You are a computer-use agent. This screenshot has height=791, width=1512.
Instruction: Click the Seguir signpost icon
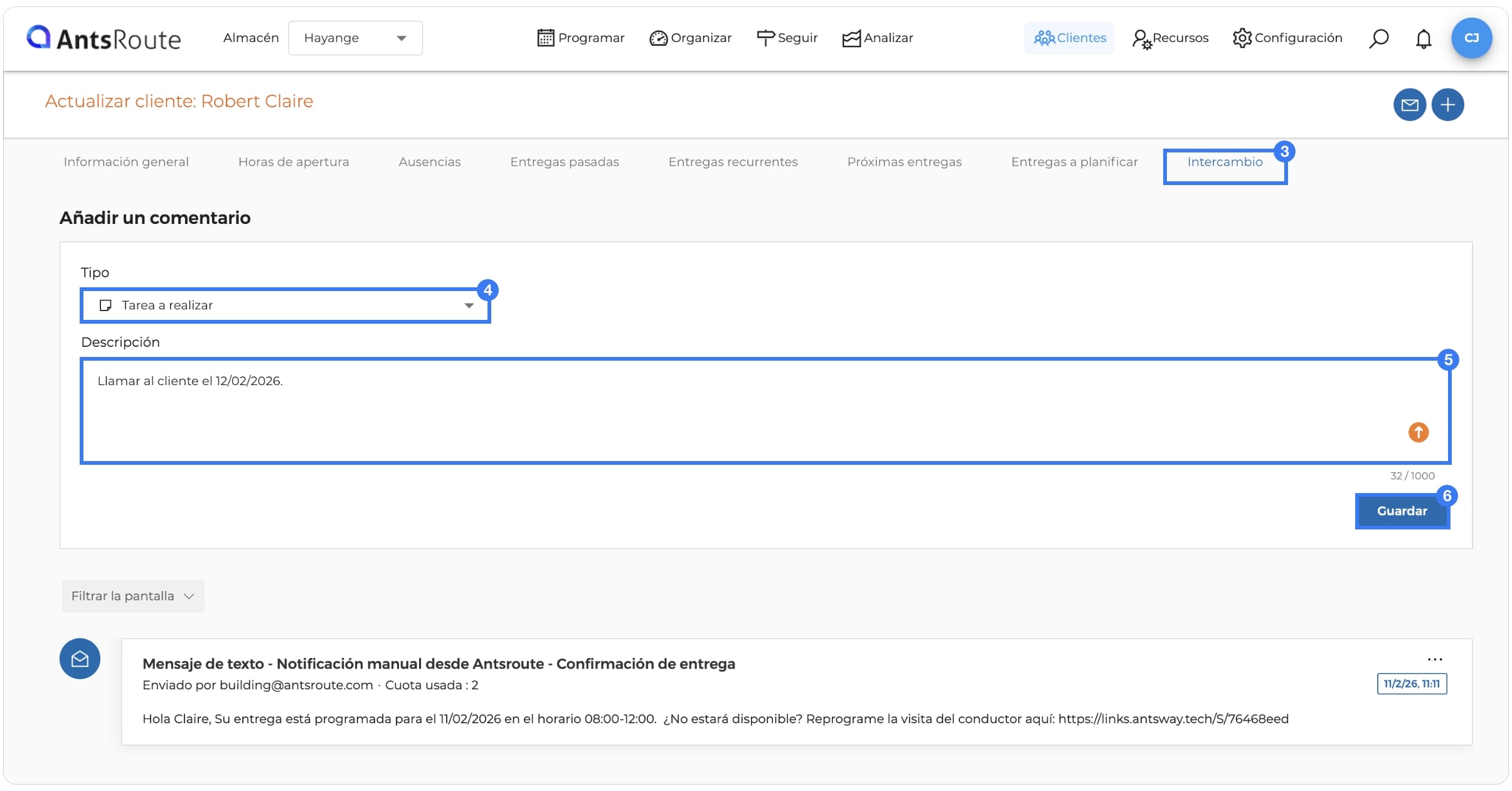765,38
